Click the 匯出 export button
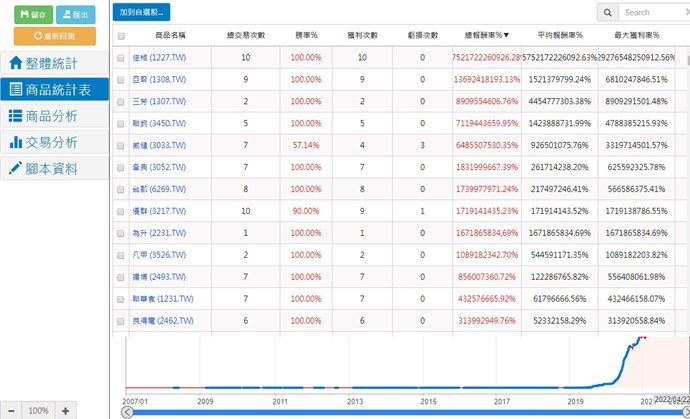 tap(76, 14)
